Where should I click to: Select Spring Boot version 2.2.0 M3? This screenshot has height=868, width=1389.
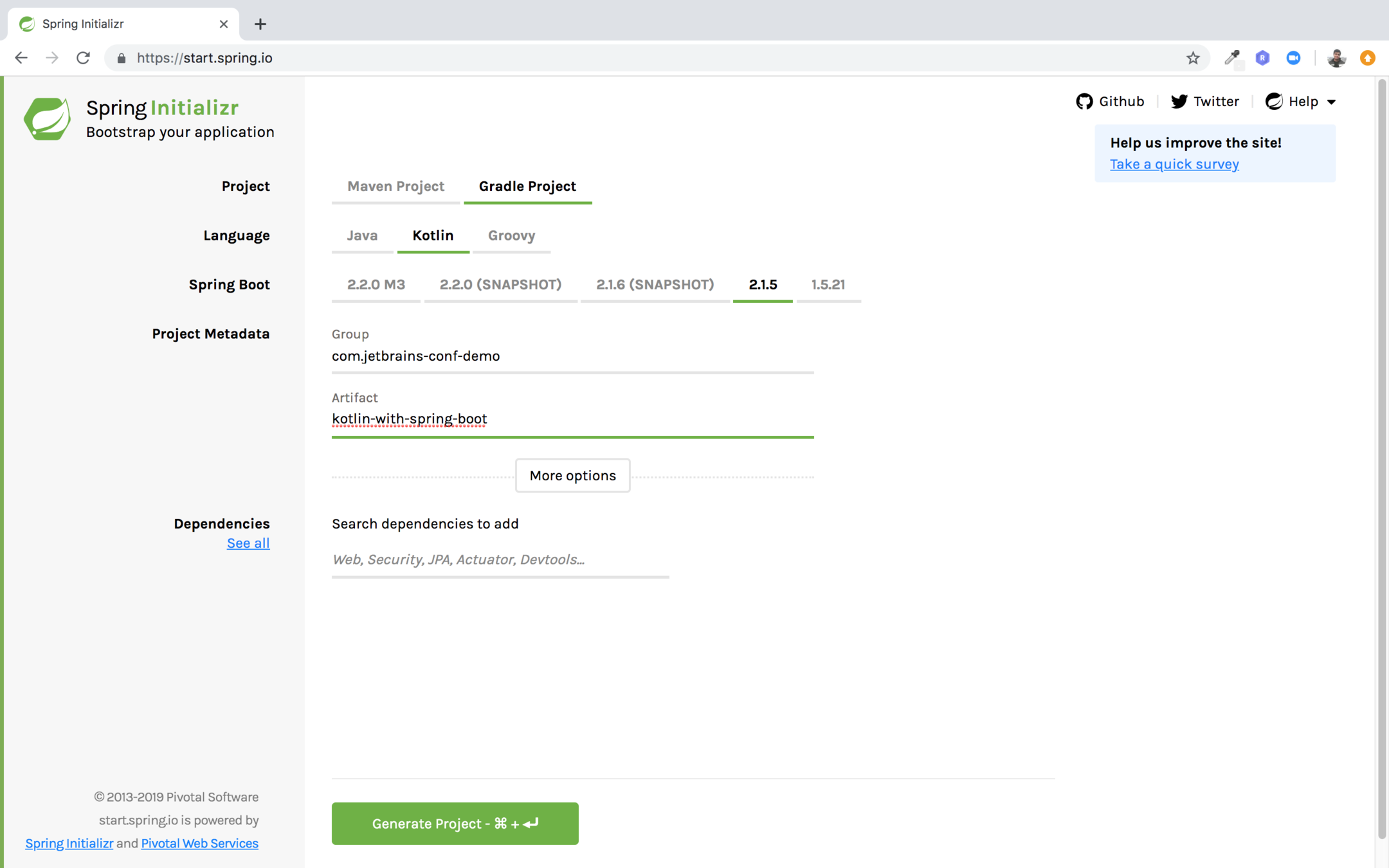click(376, 285)
